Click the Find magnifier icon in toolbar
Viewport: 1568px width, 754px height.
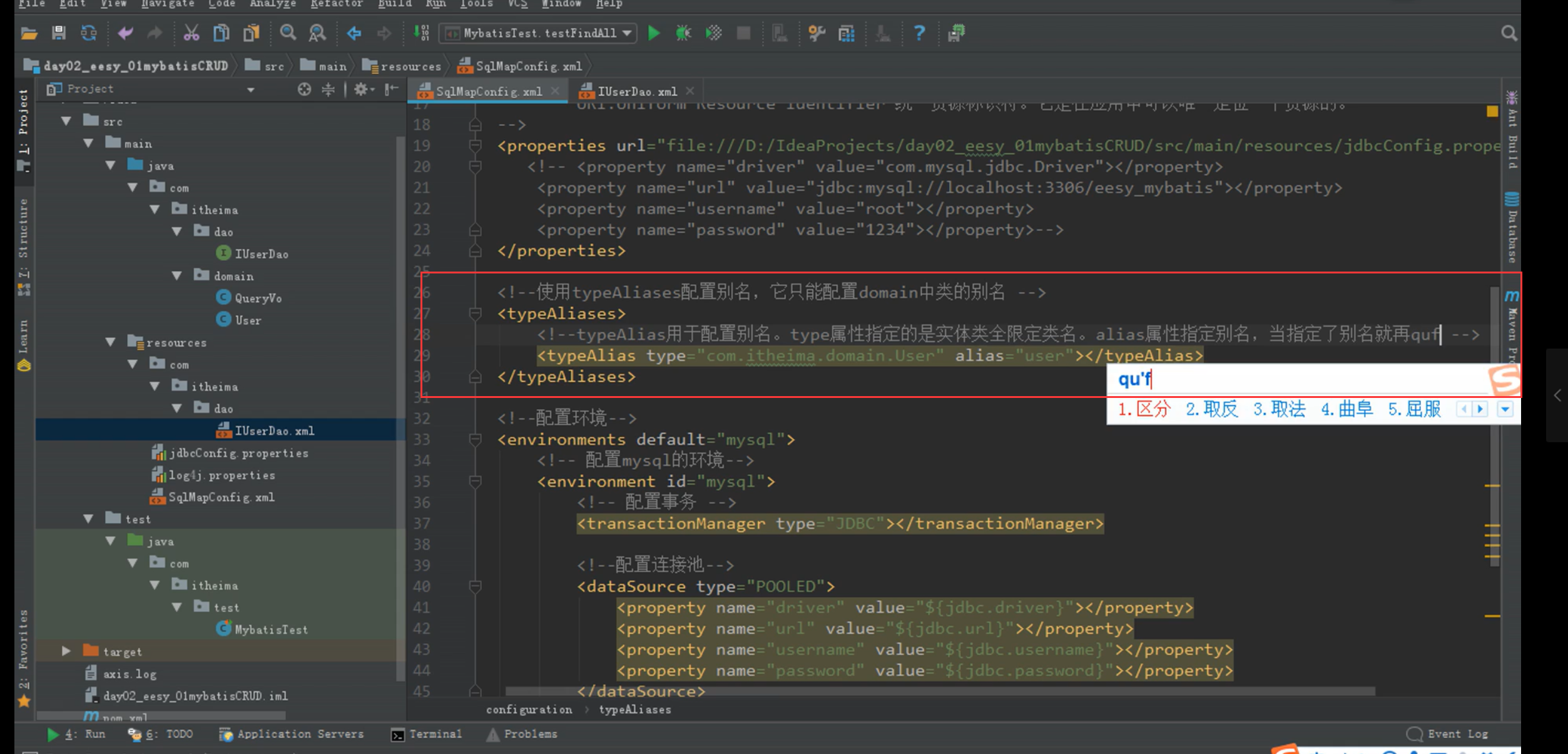pyautogui.click(x=287, y=33)
